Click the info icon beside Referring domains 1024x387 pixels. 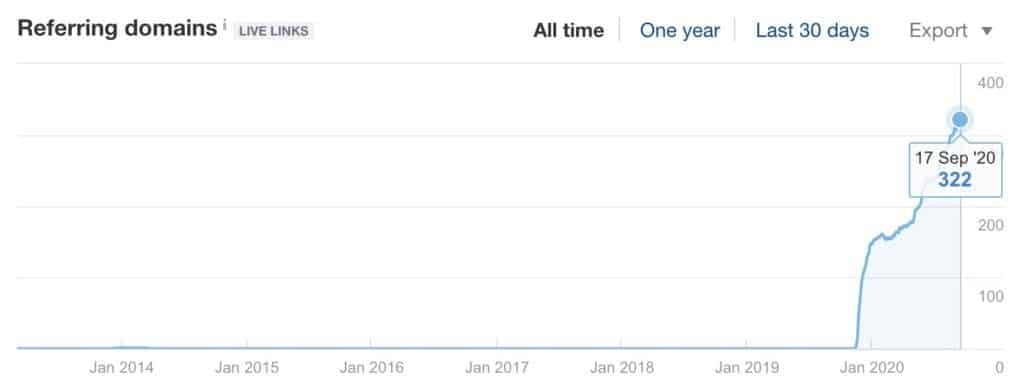(224, 26)
